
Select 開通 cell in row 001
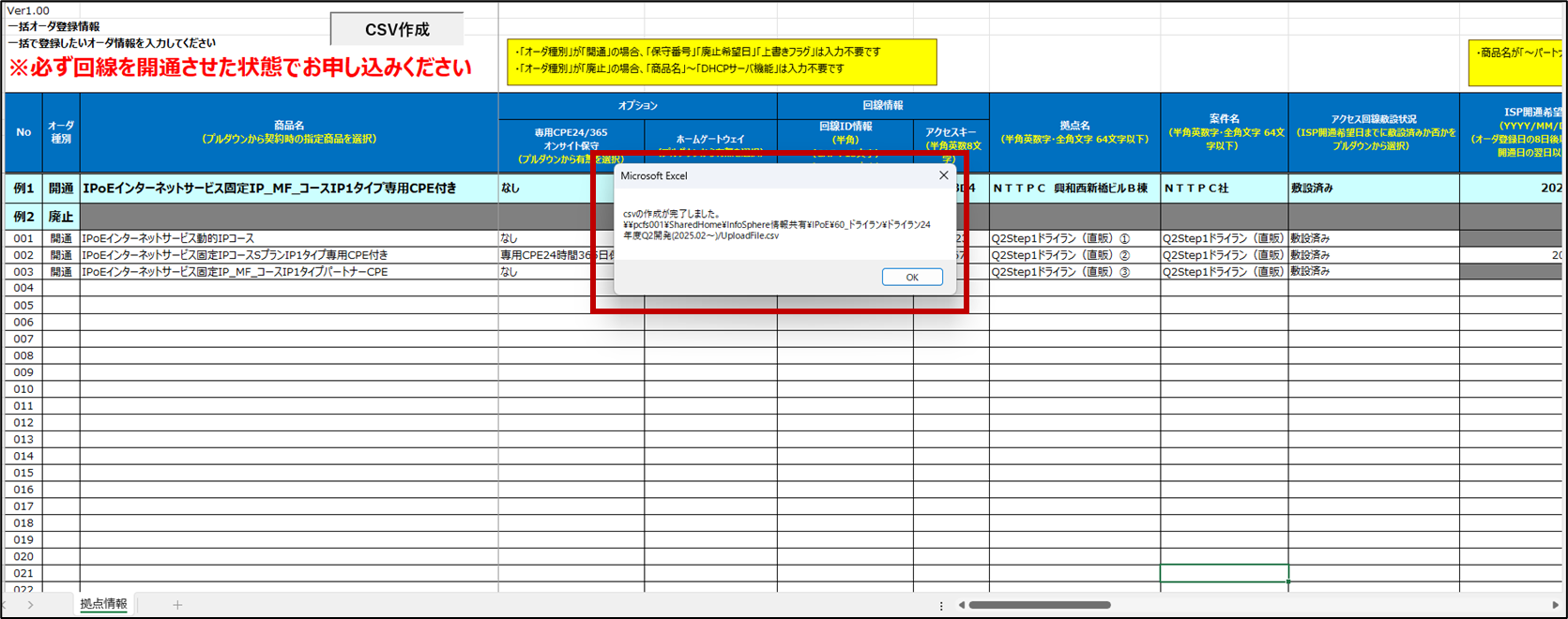(x=61, y=238)
